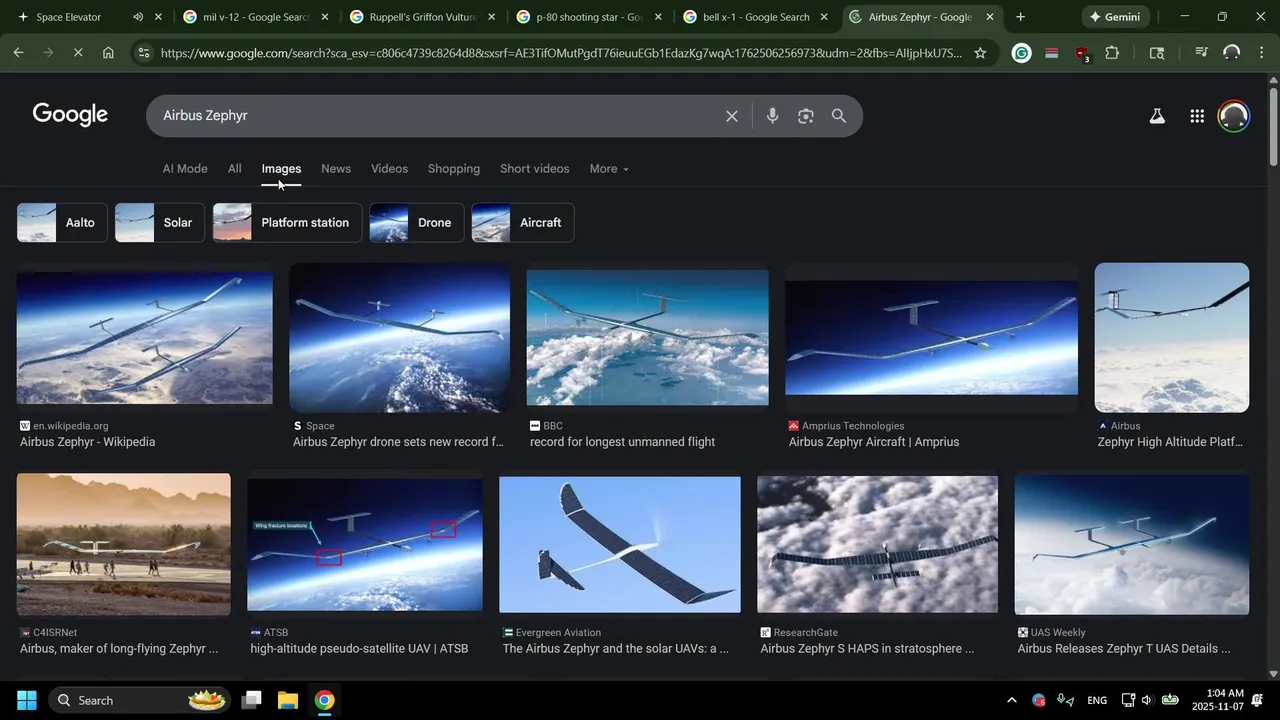The width and height of the screenshot is (1280, 720).
Task: Go back with the browser back arrow
Action: [18, 53]
